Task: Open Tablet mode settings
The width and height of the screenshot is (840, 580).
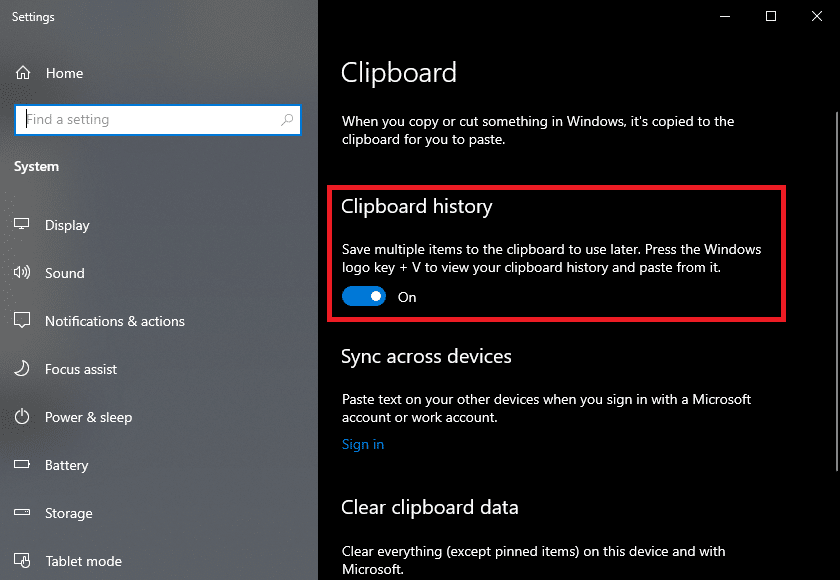Action: coord(83,561)
